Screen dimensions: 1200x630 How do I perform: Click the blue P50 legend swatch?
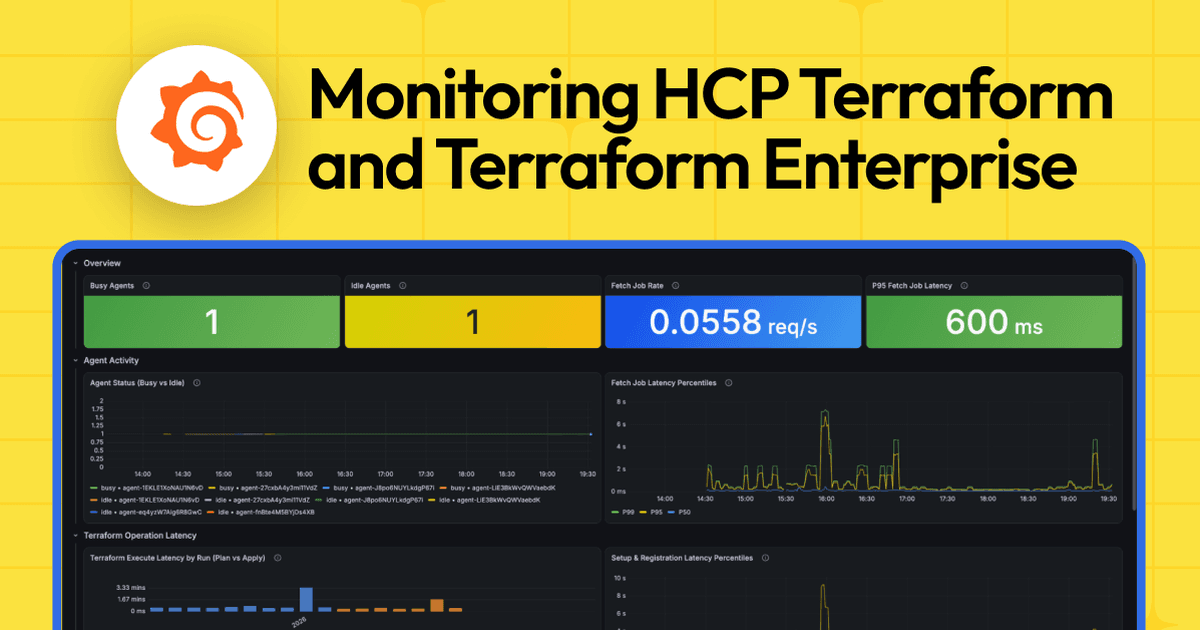coord(671,511)
